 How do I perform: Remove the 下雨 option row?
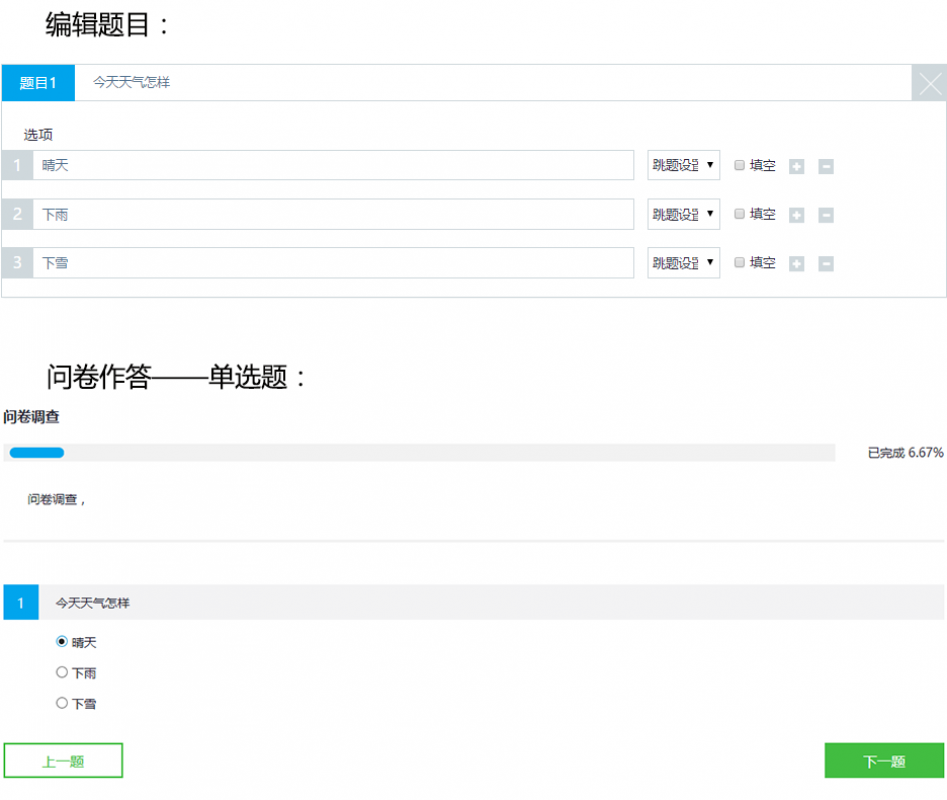(x=826, y=215)
